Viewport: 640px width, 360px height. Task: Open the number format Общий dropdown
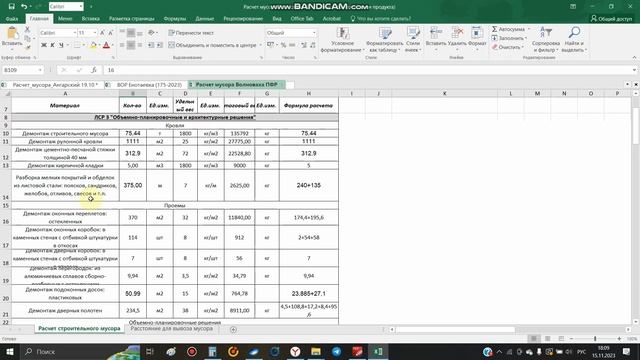click(314, 33)
